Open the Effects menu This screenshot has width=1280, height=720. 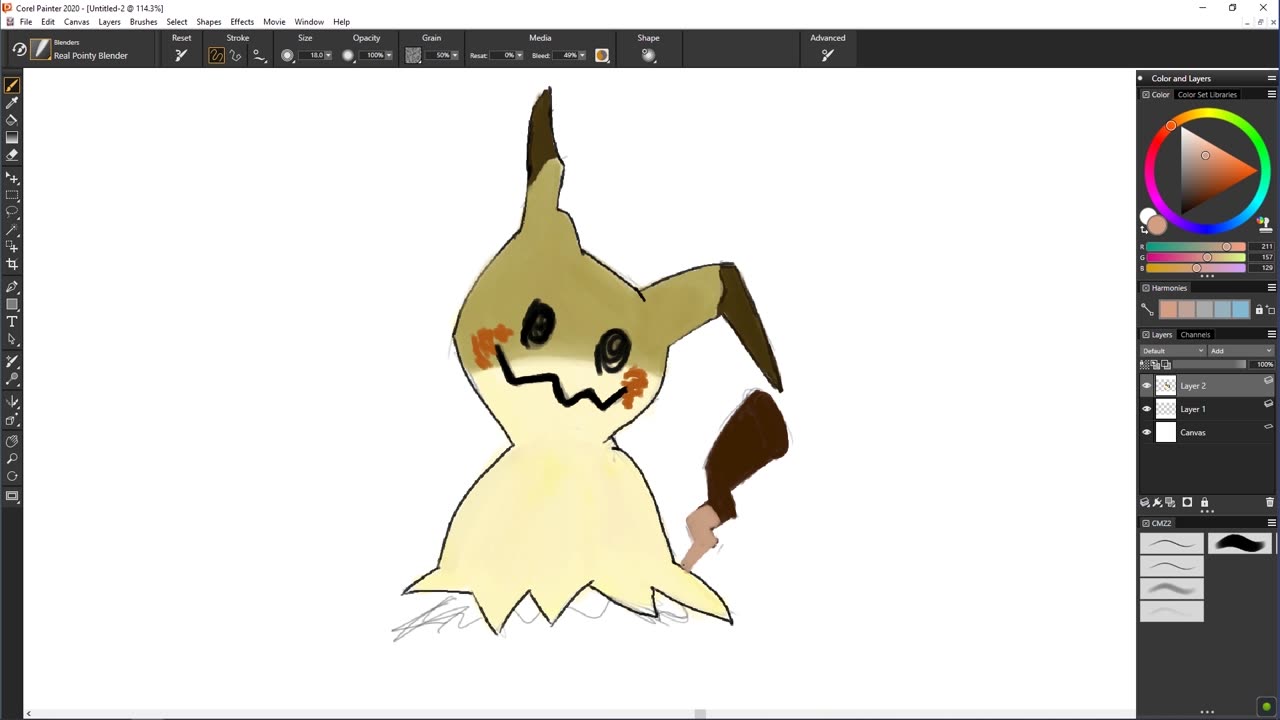(242, 21)
